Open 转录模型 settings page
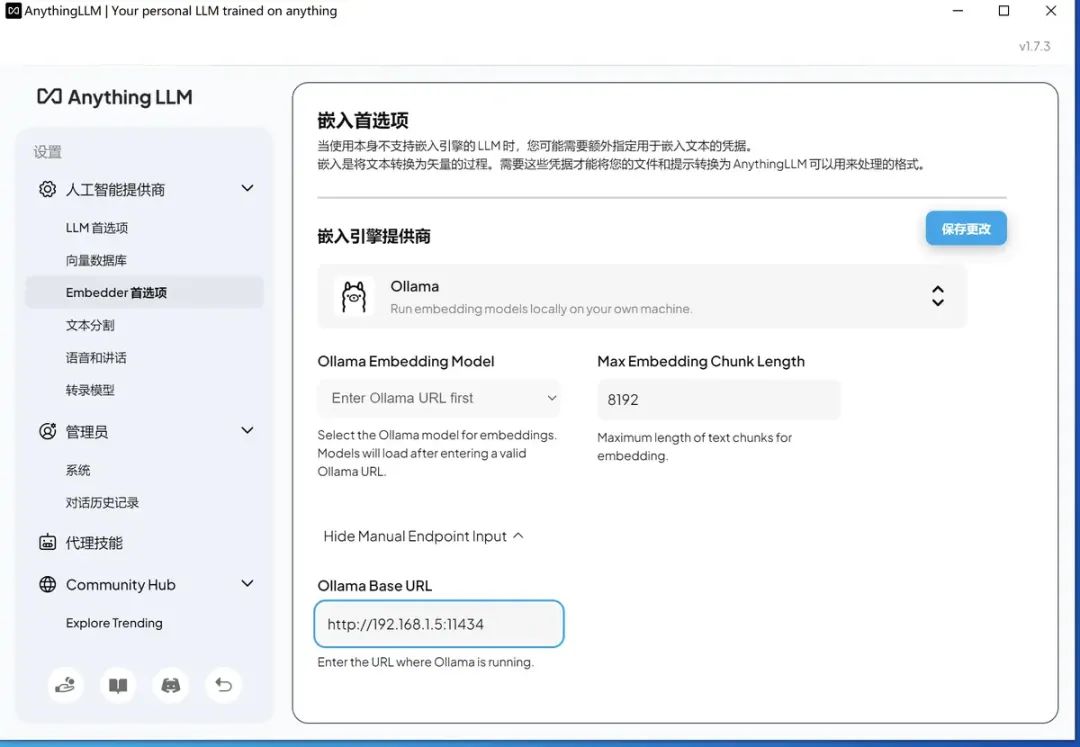This screenshot has height=747, width=1080. [90, 390]
